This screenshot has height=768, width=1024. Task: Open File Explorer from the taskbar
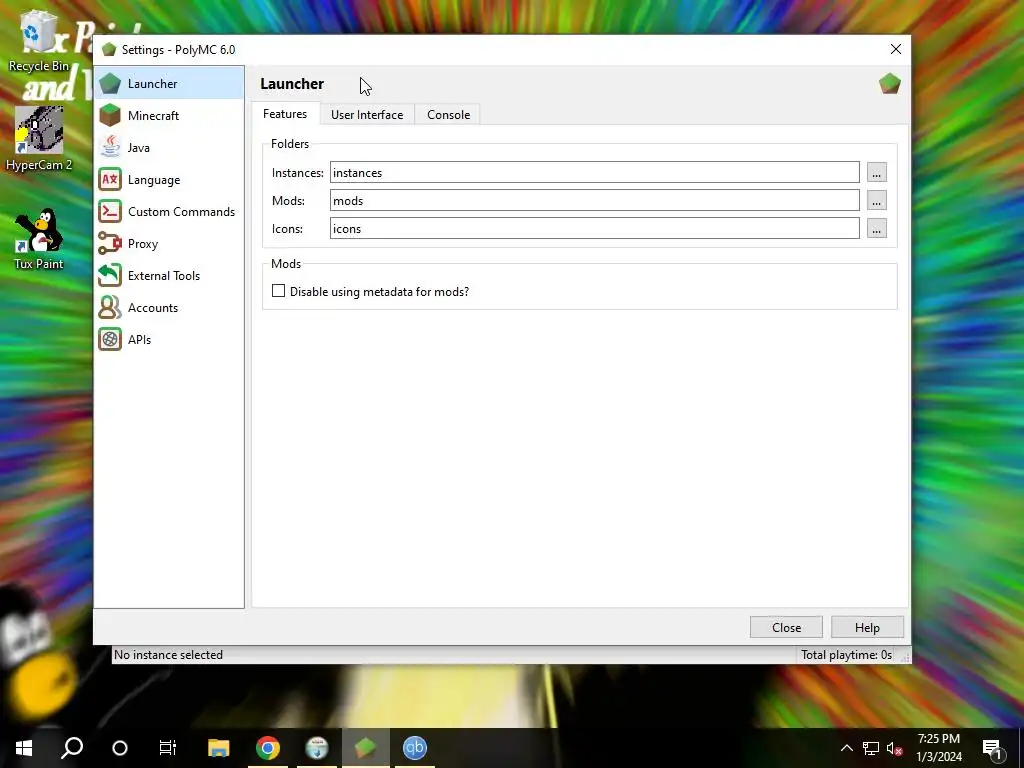[x=219, y=748]
